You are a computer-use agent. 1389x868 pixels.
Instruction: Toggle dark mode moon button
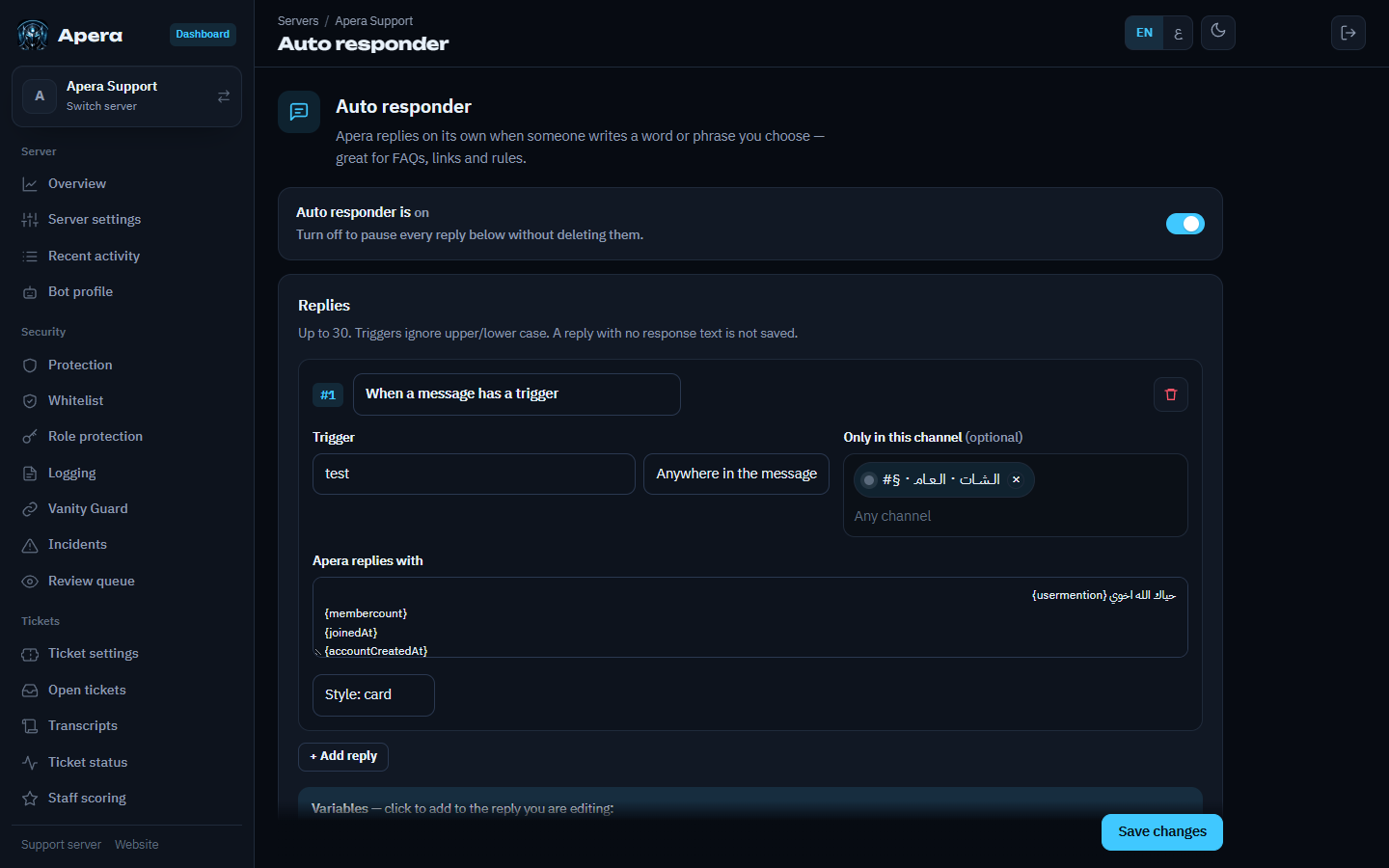coord(1218,33)
